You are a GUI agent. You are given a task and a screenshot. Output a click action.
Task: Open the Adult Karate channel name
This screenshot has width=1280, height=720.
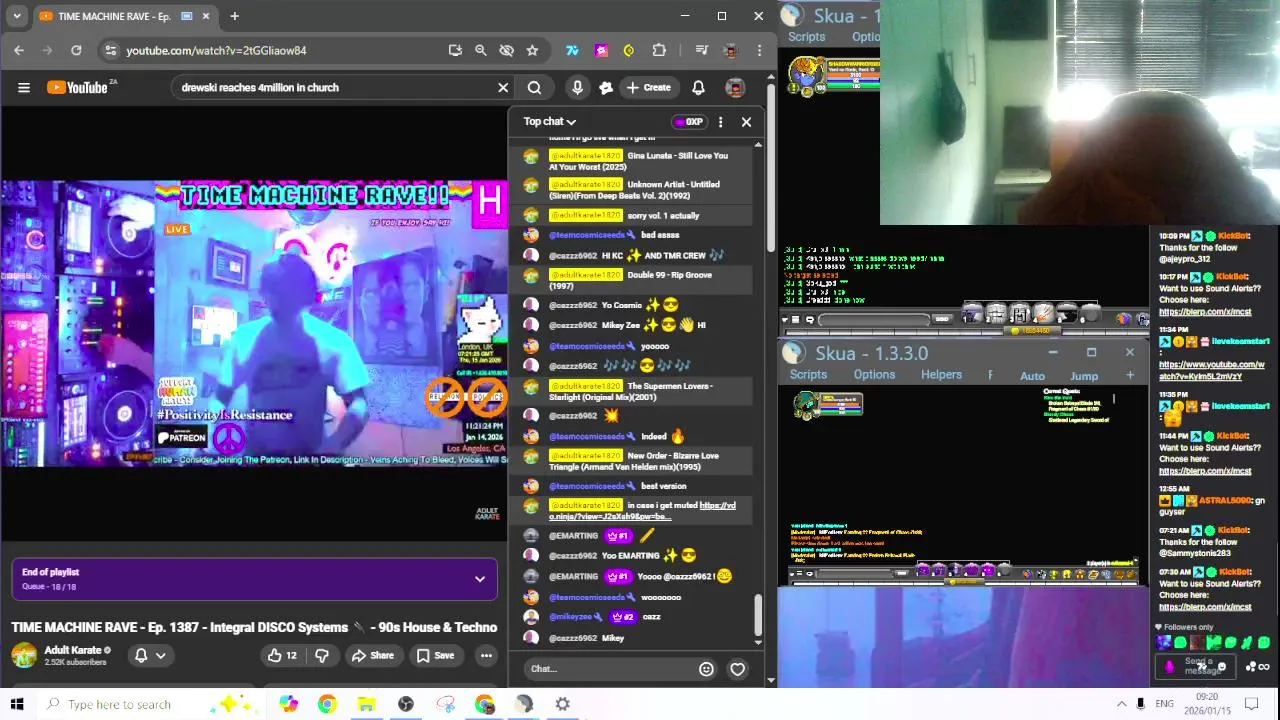tap(73, 650)
